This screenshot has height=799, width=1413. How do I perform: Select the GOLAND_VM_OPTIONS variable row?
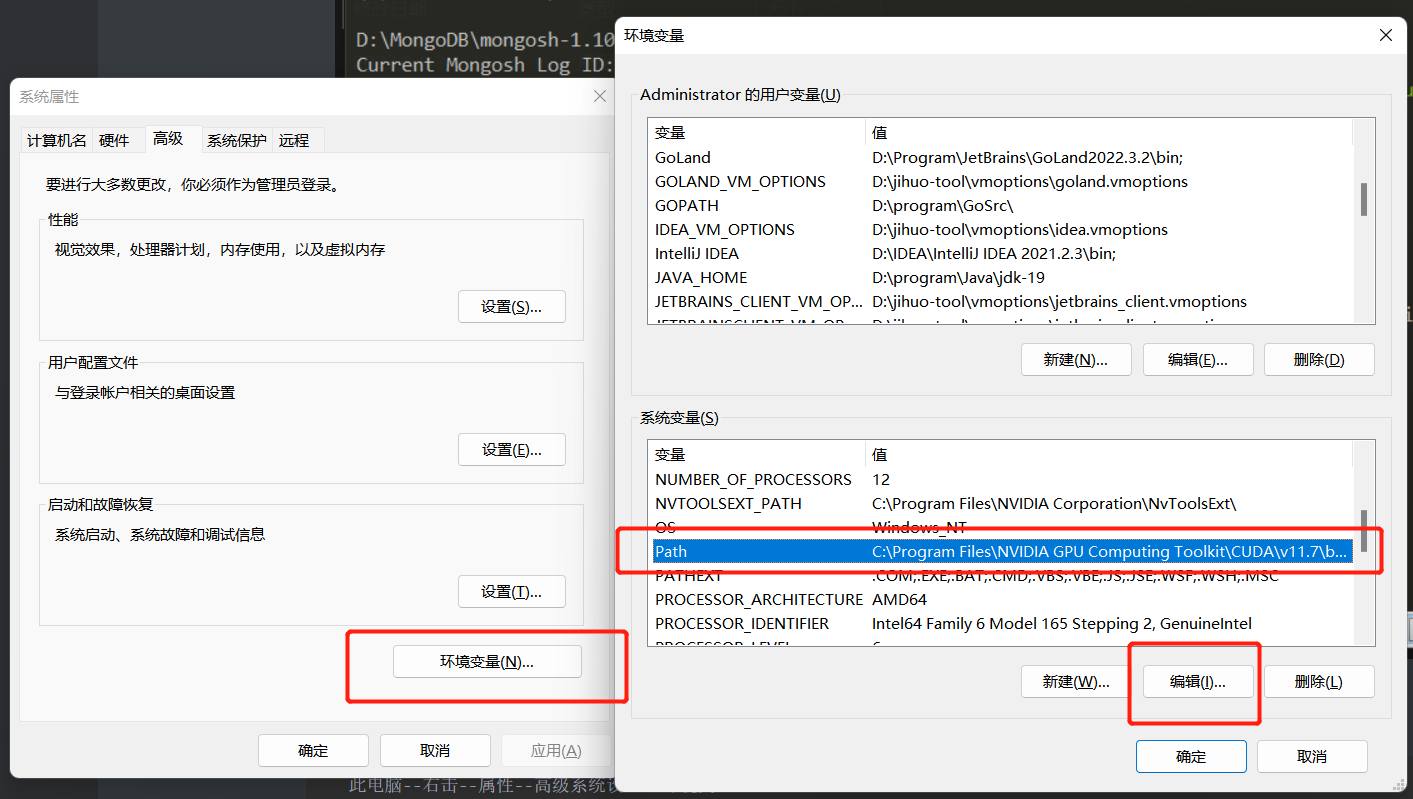1002,182
